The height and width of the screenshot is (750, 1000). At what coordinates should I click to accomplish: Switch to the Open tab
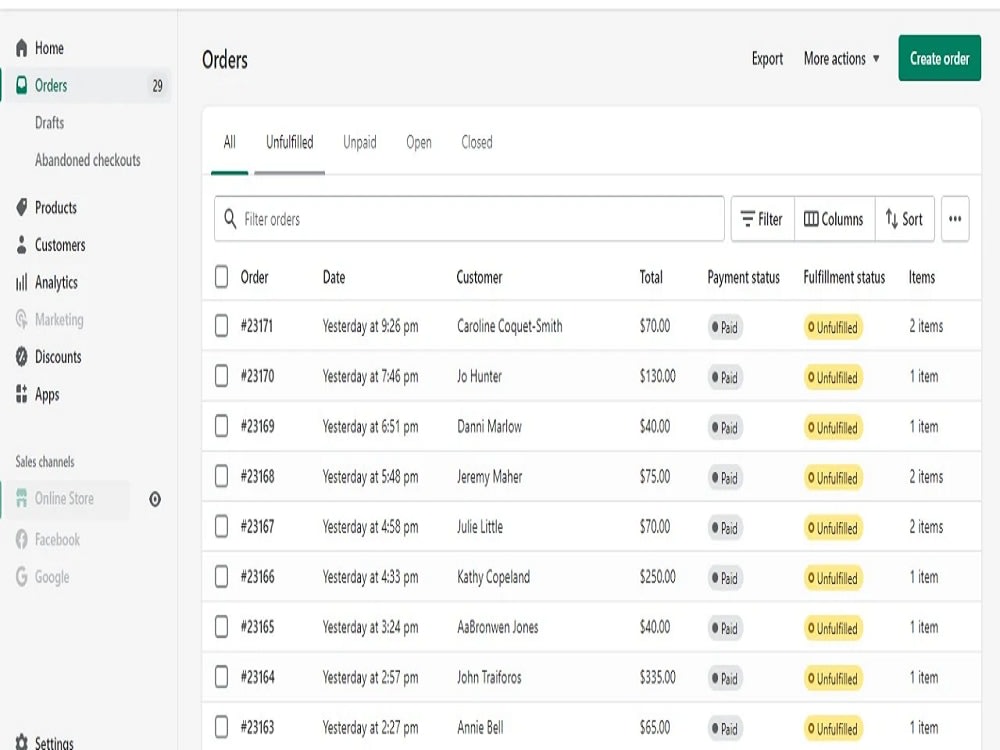419,142
